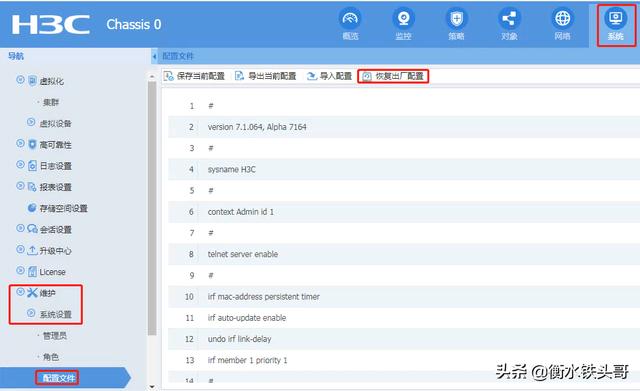The height and width of the screenshot is (391, 640).
Task: Click 导入配置 to import configuration
Action: click(329, 76)
